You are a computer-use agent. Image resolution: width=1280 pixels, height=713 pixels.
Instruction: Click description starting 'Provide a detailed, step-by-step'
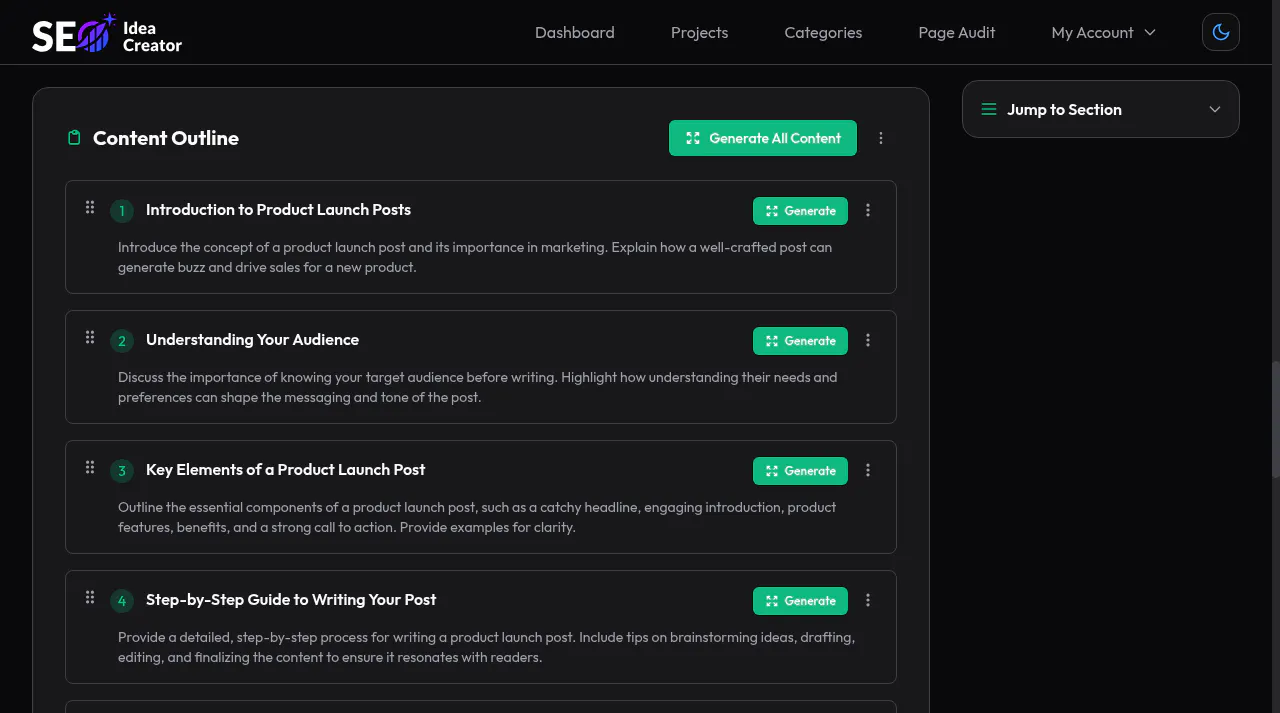(x=486, y=647)
